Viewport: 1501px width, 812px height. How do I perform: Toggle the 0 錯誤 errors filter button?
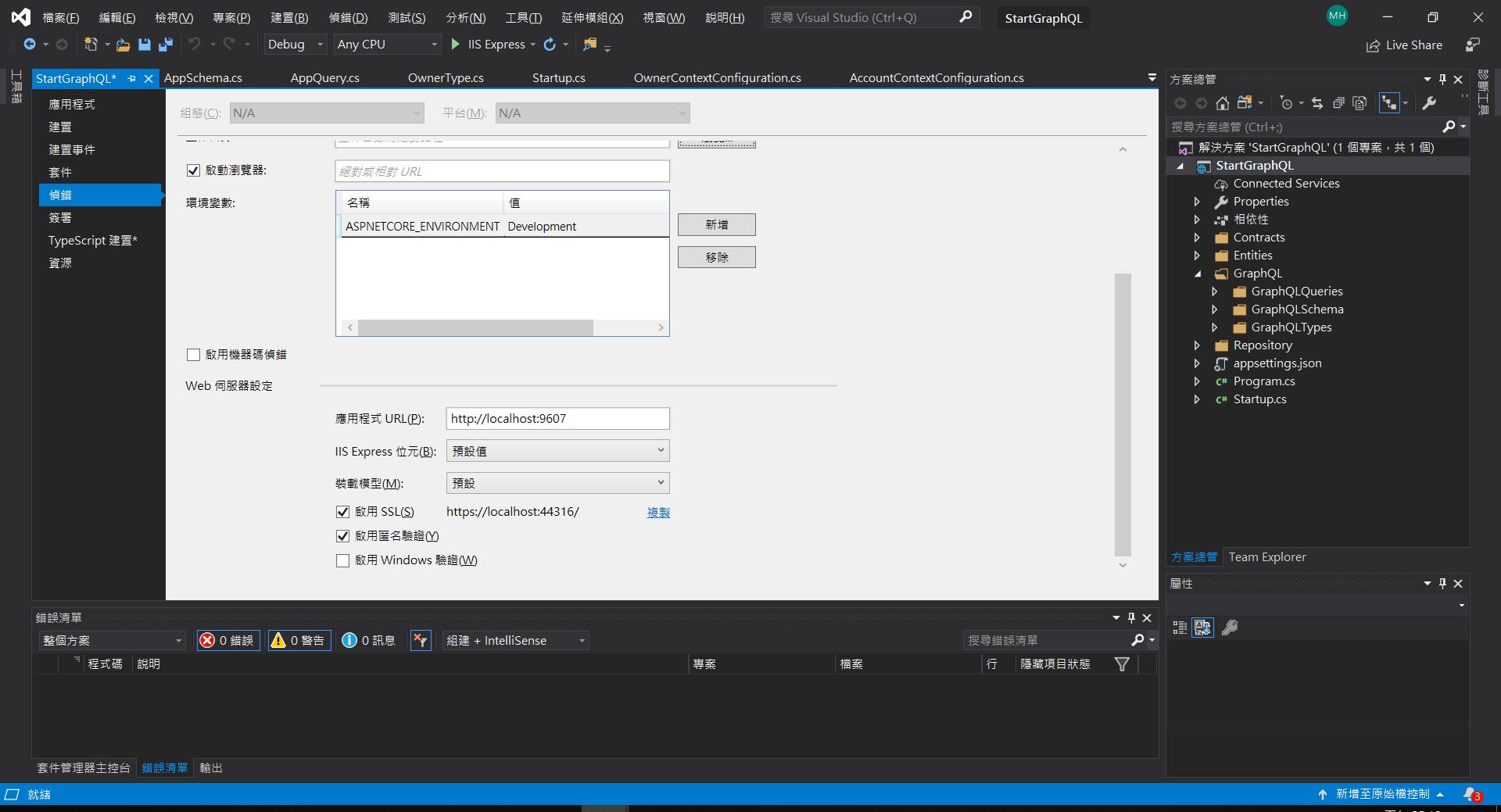point(228,641)
